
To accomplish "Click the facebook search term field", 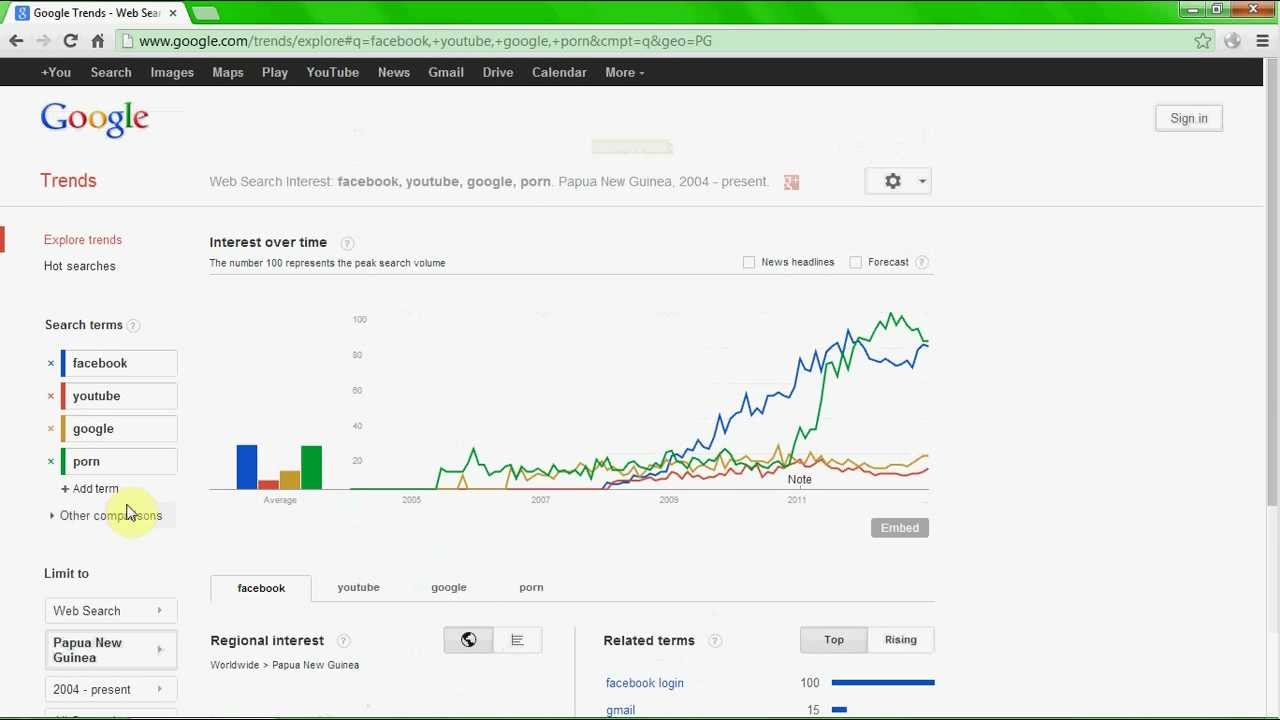I will (119, 363).
